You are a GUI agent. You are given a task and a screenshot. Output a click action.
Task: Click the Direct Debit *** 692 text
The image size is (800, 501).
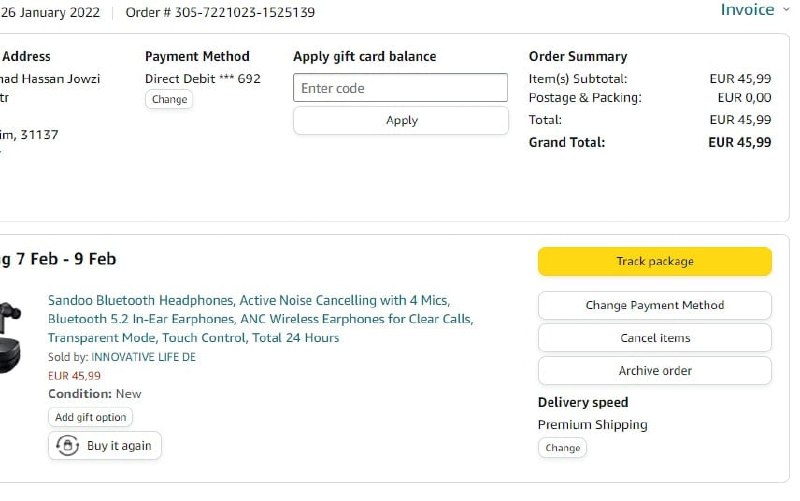[x=203, y=78]
